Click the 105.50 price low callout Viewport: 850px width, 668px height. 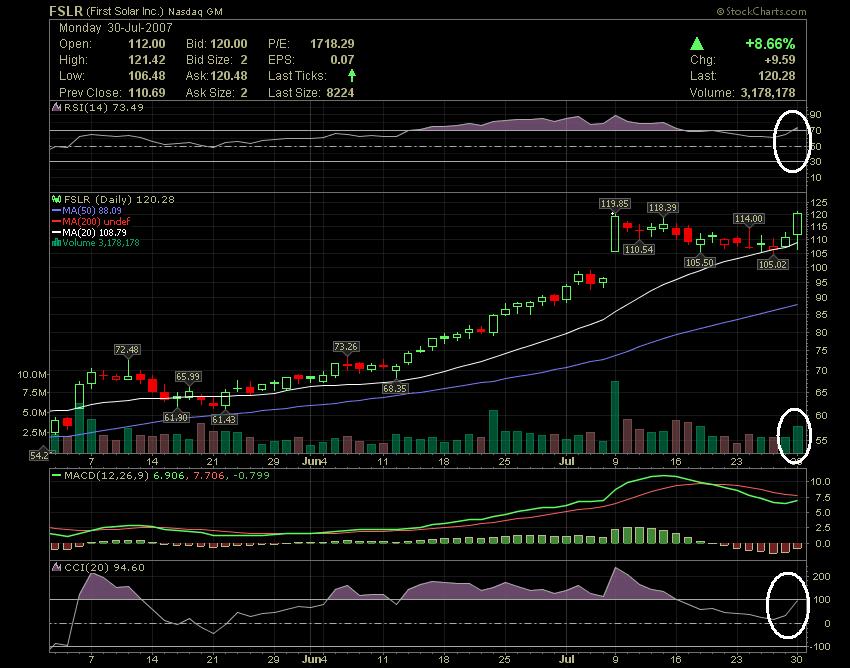(699, 262)
